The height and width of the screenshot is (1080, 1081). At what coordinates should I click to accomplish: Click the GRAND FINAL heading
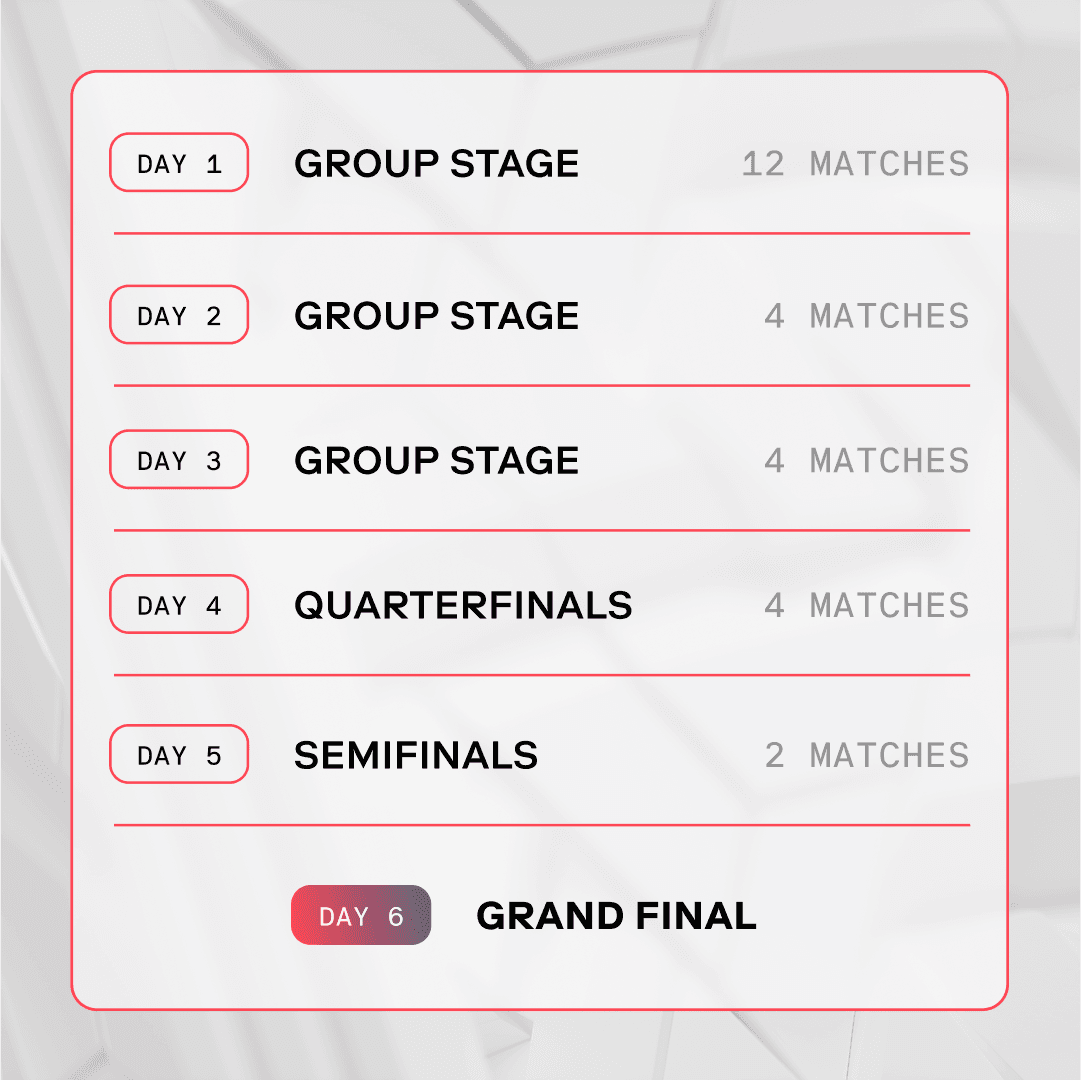coord(616,916)
